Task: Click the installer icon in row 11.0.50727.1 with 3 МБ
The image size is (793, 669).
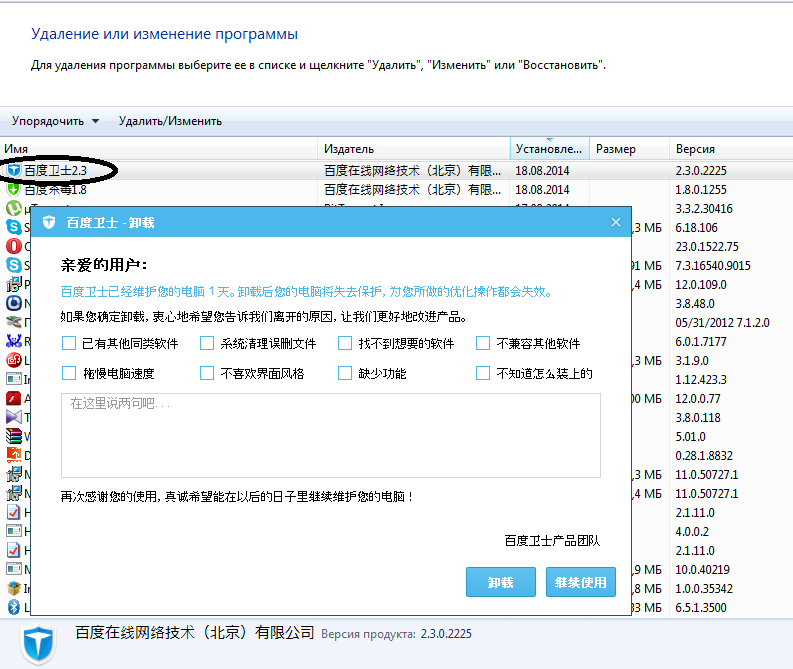Action: [14, 474]
